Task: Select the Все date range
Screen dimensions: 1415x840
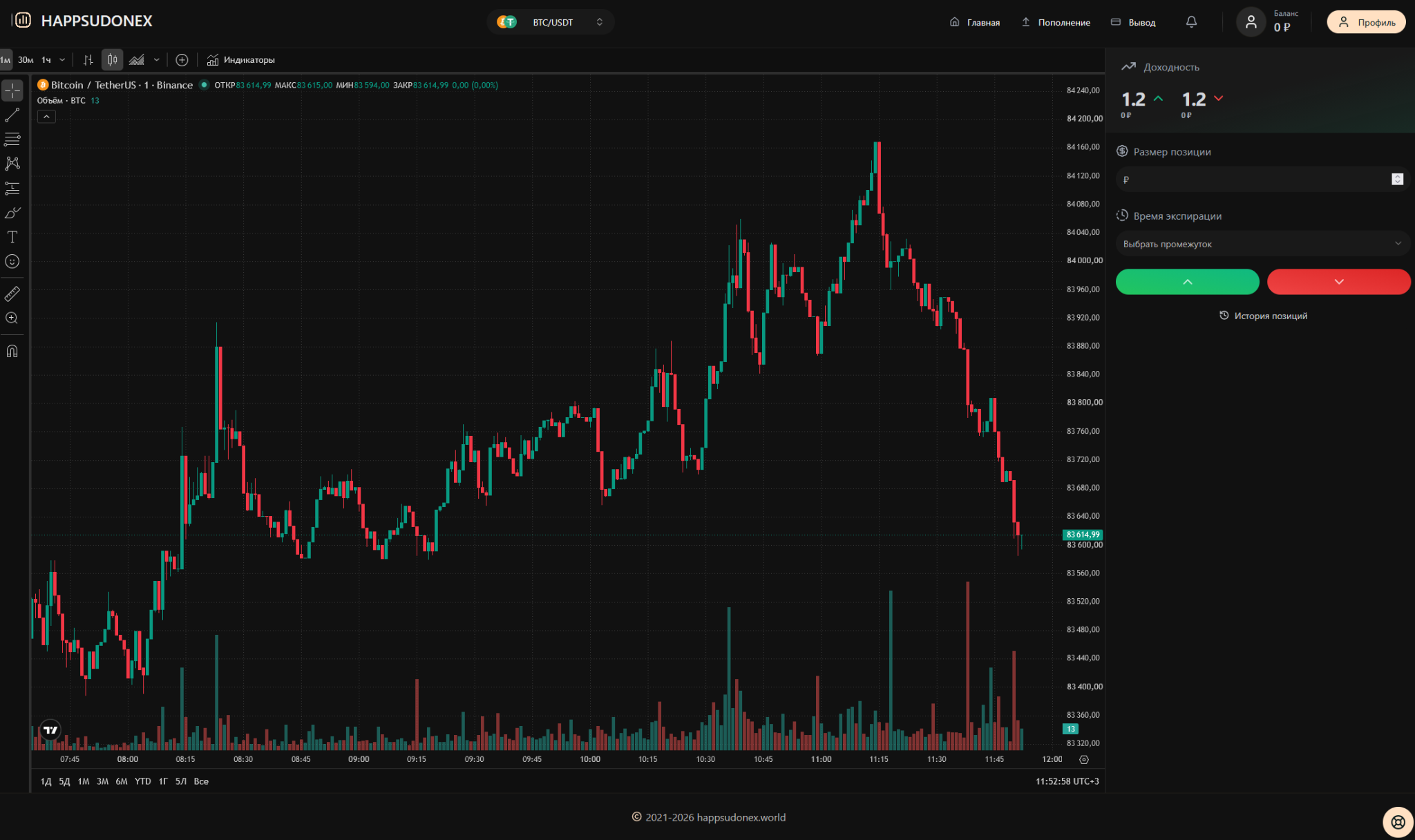Action: [201, 781]
